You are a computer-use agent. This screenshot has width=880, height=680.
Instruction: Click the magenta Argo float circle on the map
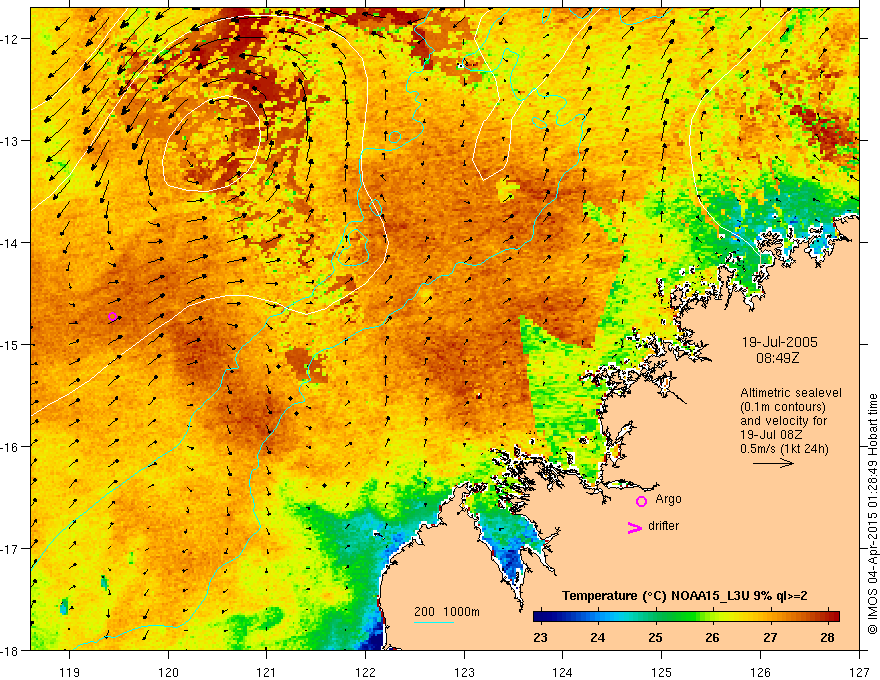tap(112, 316)
